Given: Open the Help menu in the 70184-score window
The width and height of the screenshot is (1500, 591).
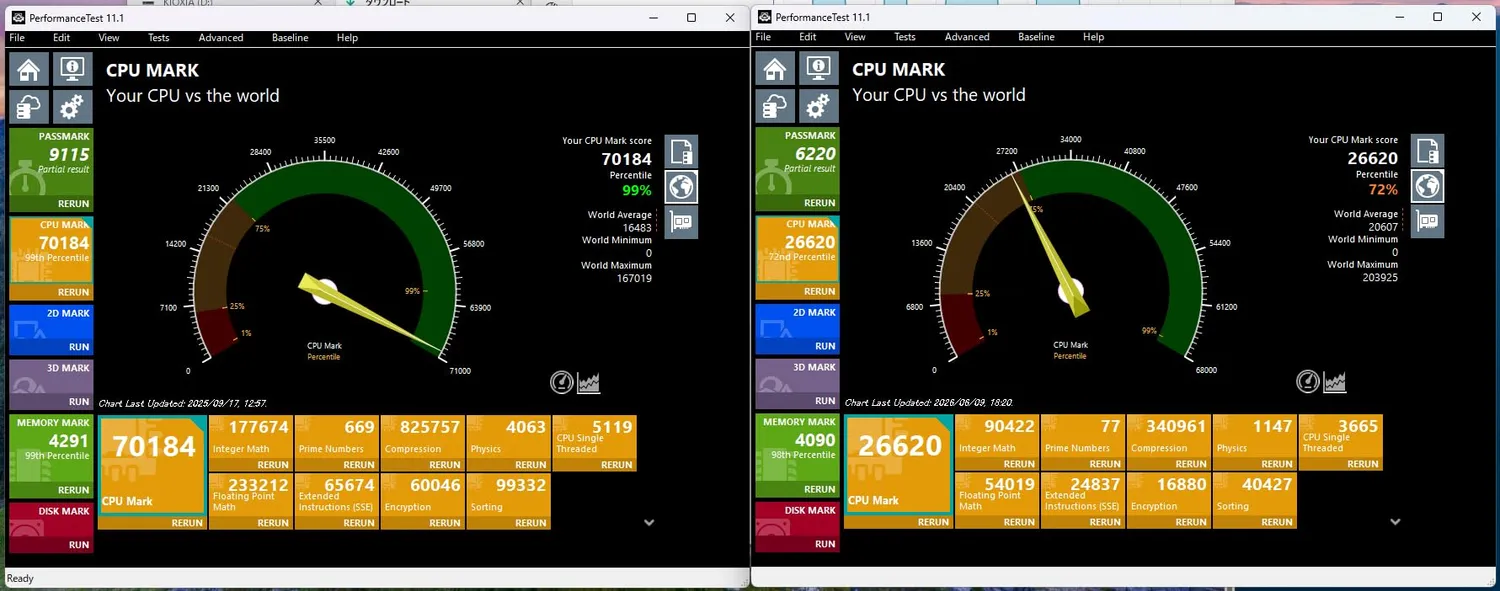Looking at the screenshot, I should coord(347,38).
